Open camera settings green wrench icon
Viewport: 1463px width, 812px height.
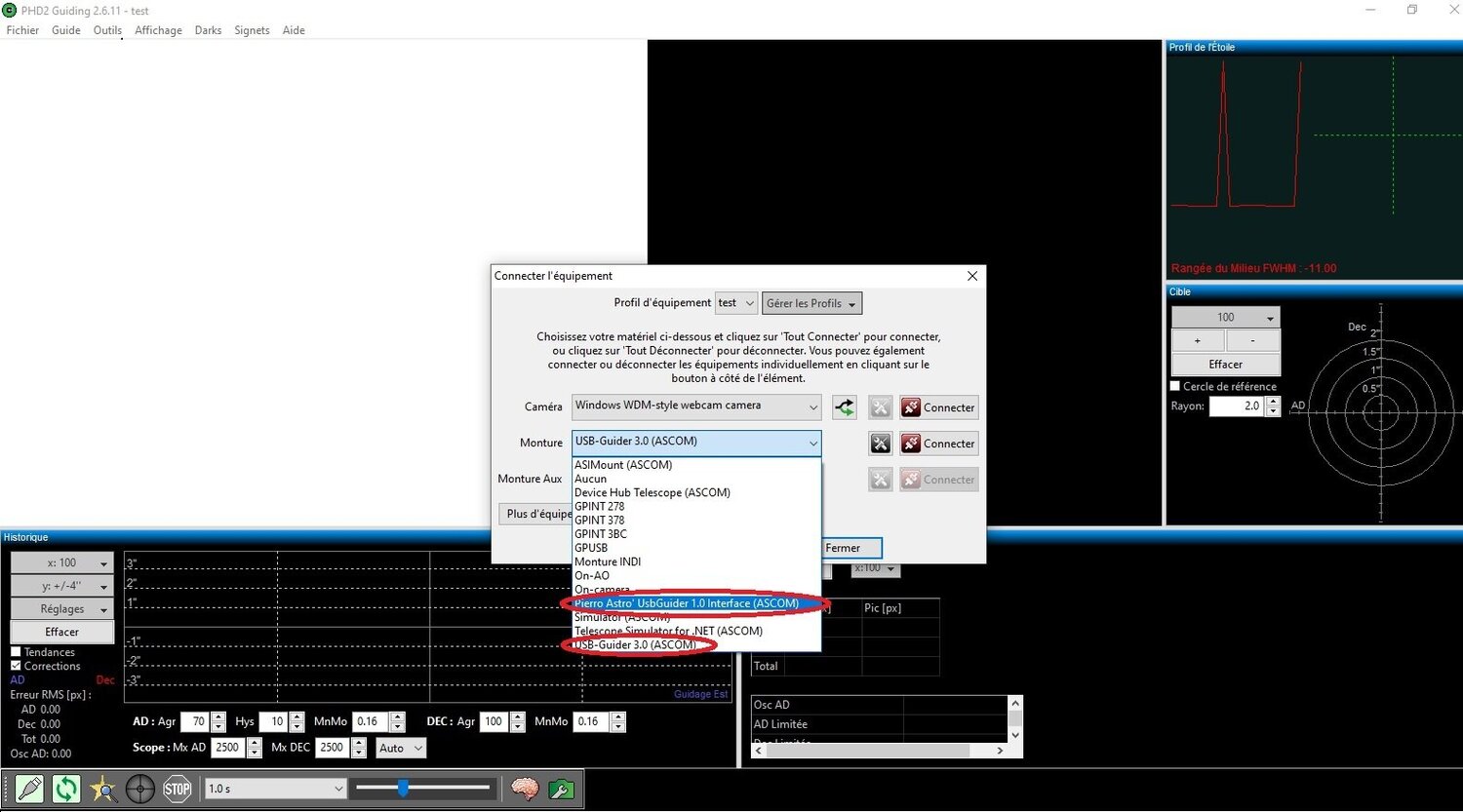[562, 789]
